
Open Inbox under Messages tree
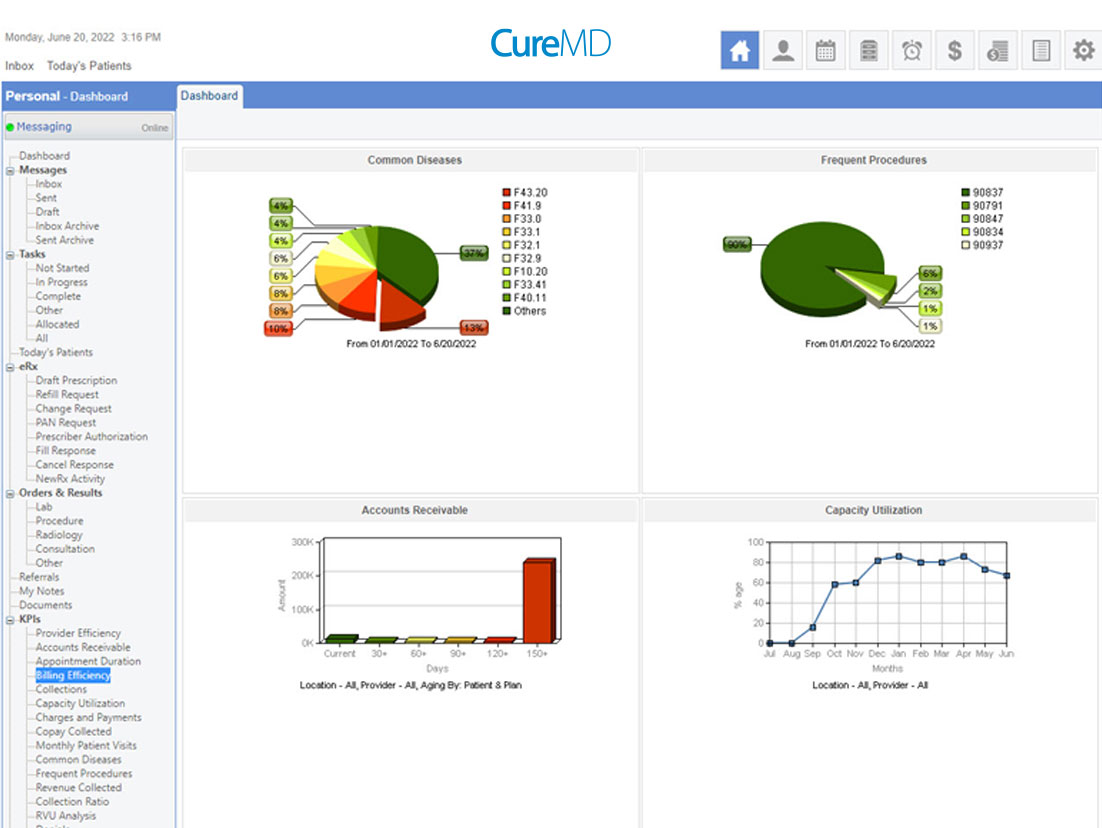pyautogui.click(x=48, y=183)
